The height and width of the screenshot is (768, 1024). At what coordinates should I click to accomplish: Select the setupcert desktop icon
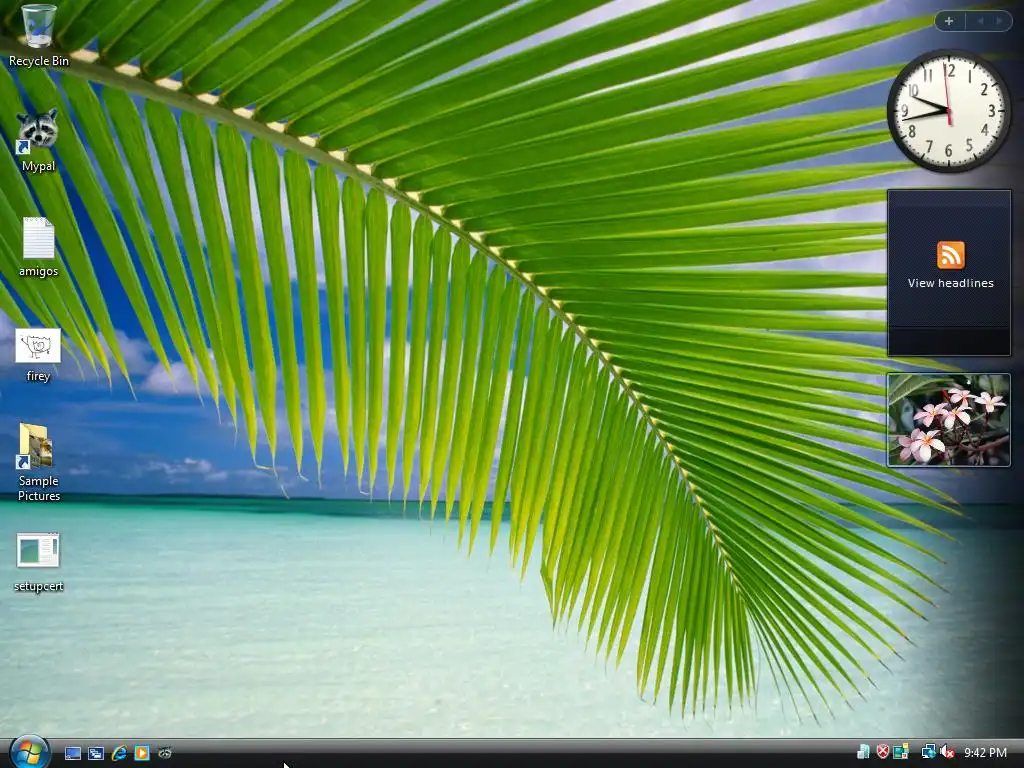tap(38, 550)
